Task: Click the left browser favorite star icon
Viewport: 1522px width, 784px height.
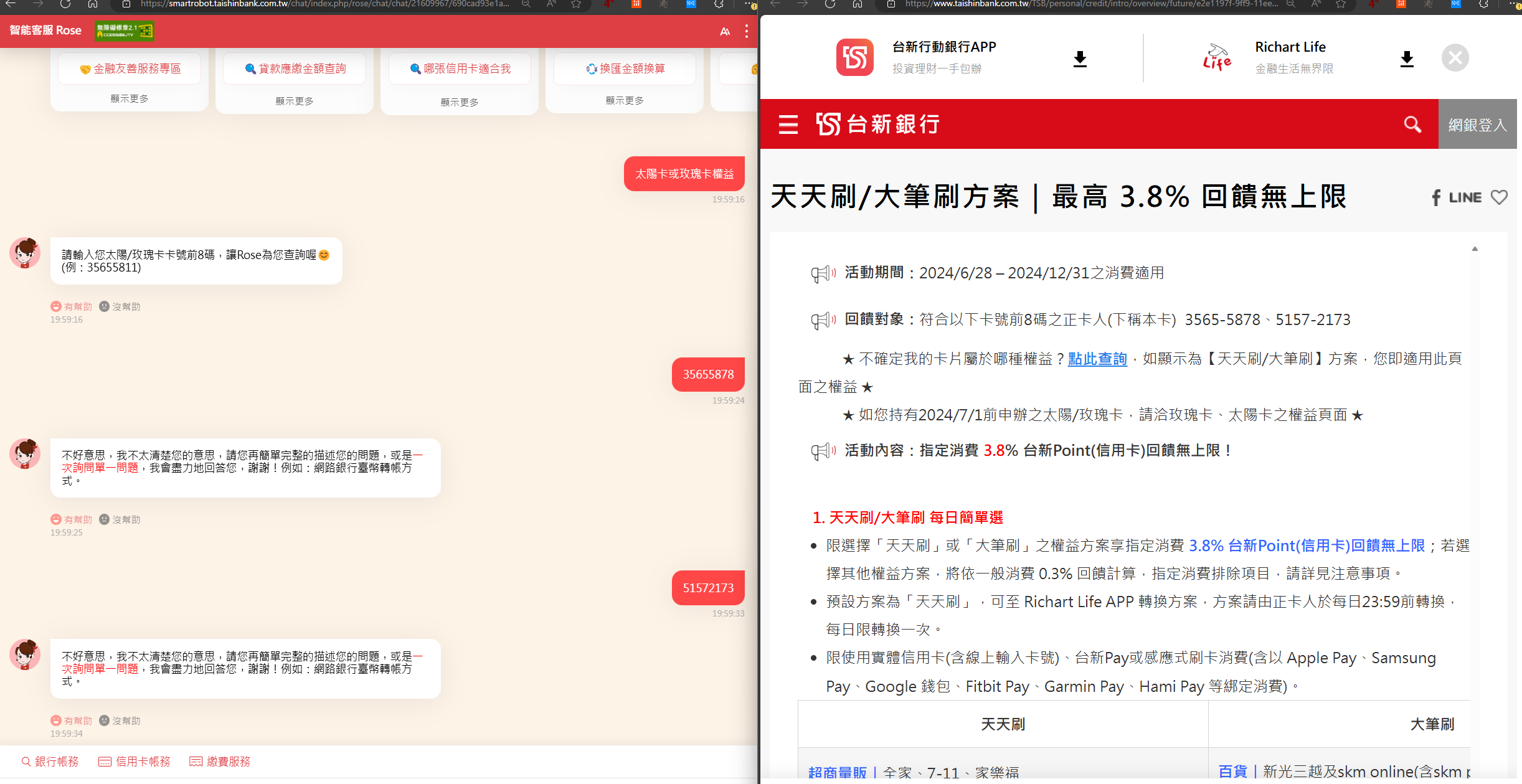Action: click(x=576, y=4)
